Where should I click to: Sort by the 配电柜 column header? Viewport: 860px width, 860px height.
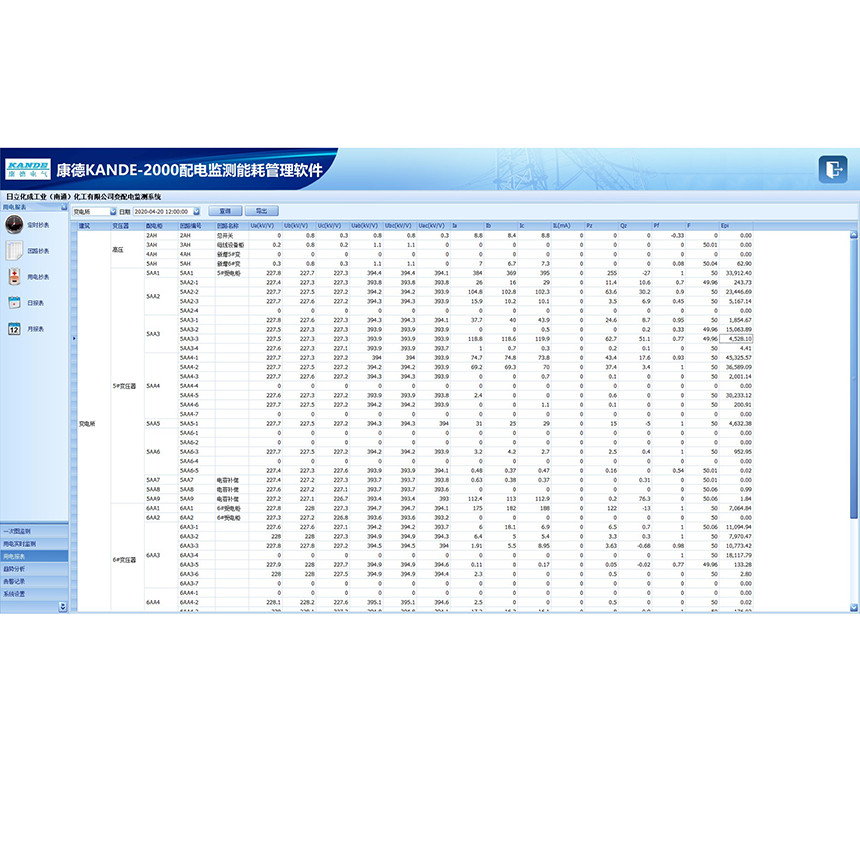pos(161,226)
